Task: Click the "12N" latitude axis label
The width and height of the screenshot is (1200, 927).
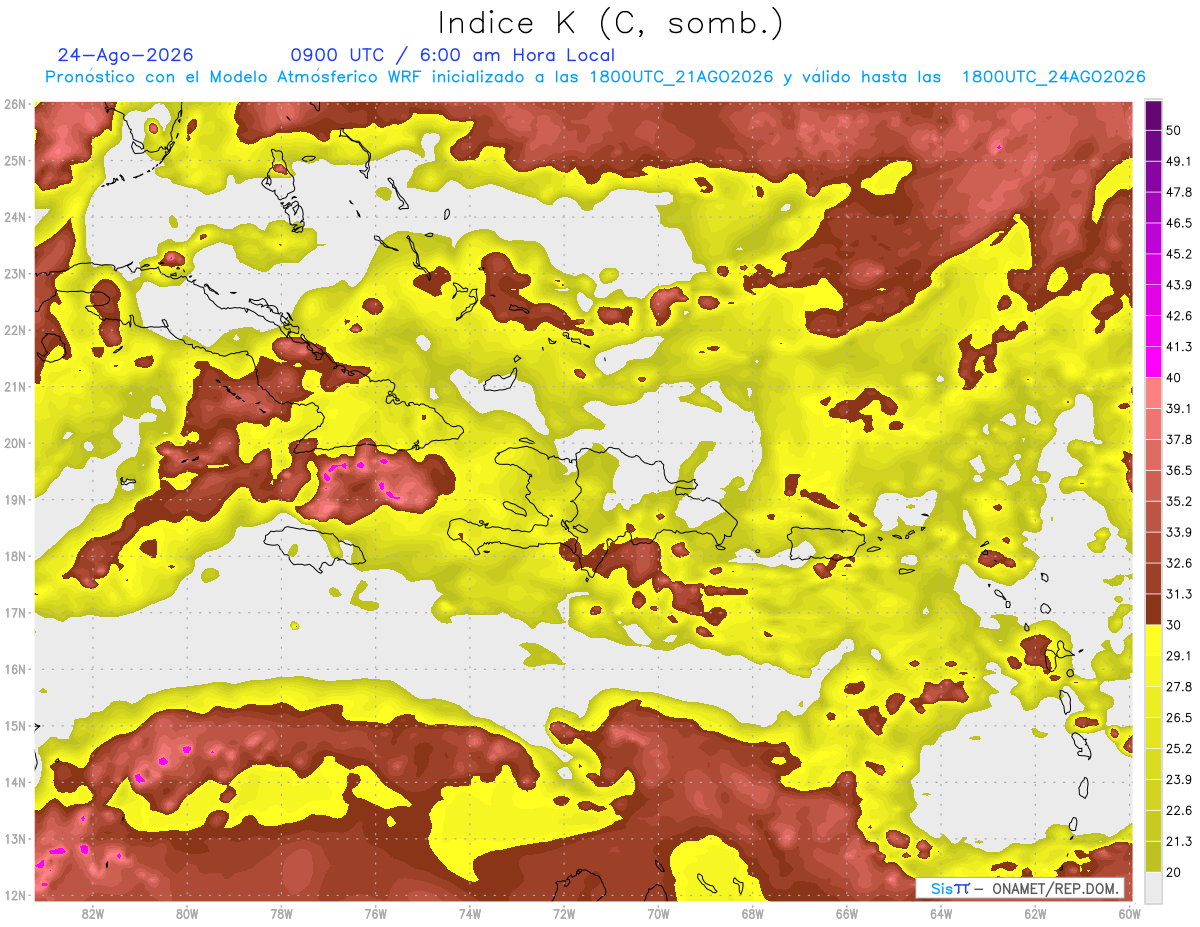Action: 14,895
